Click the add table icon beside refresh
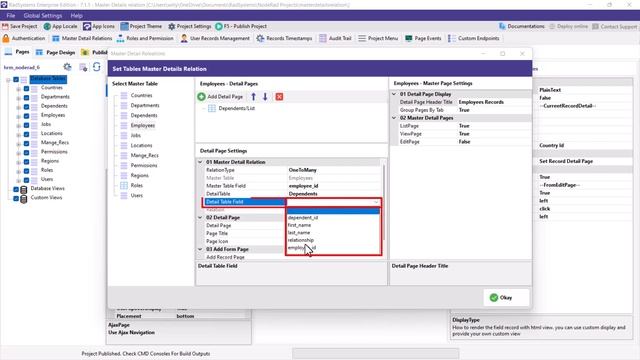The height and width of the screenshot is (360, 640). [83, 67]
